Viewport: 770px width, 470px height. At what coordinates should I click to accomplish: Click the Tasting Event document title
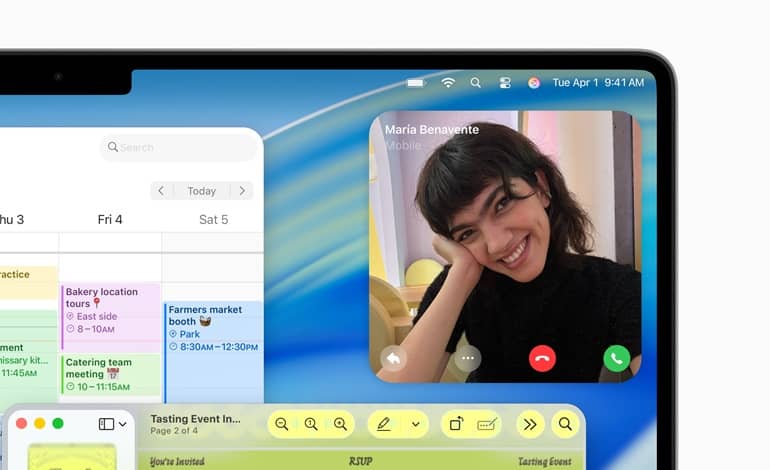(x=195, y=419)
